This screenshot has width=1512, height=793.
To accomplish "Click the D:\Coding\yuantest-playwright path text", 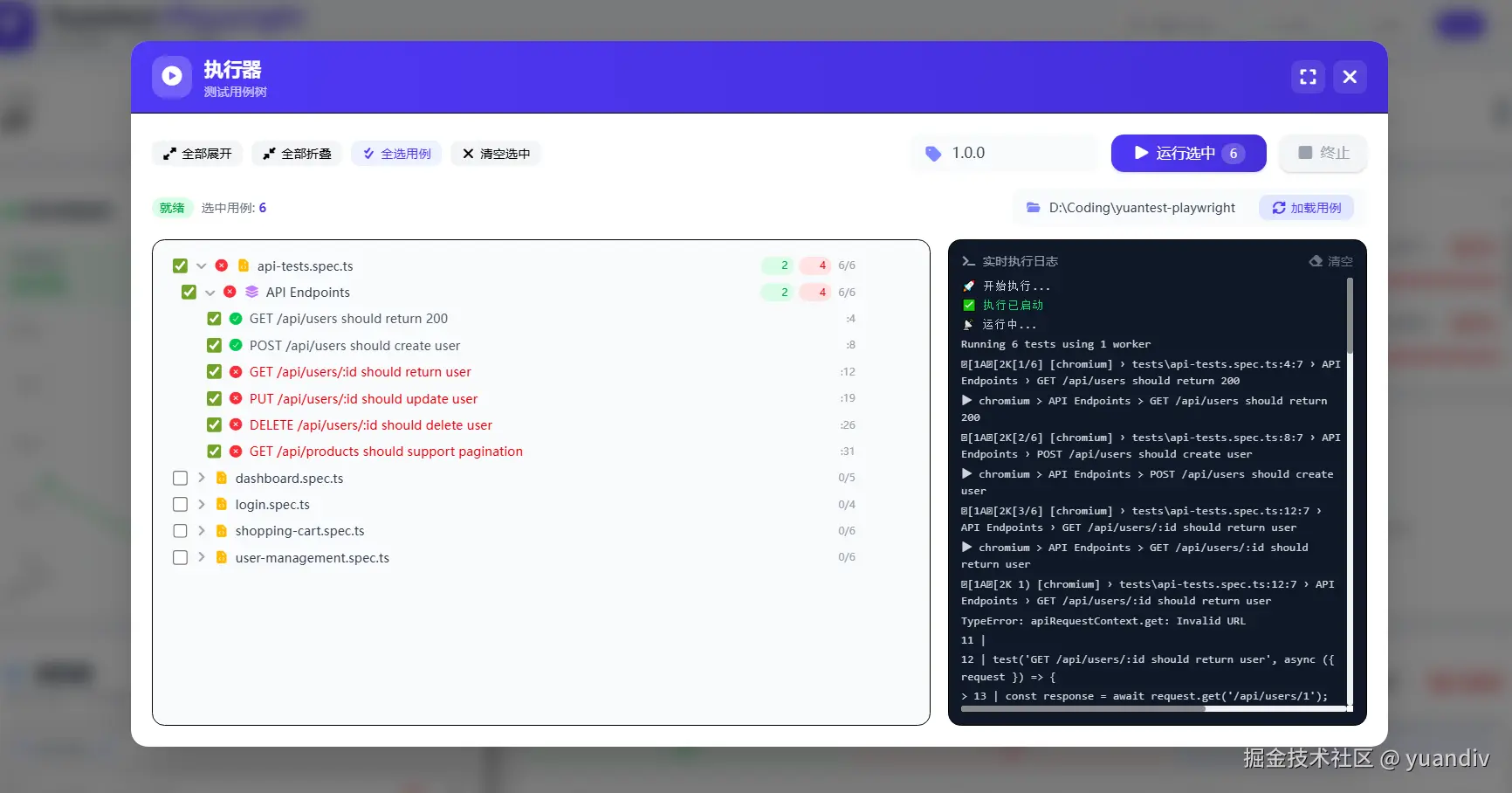I will 1142,208.
